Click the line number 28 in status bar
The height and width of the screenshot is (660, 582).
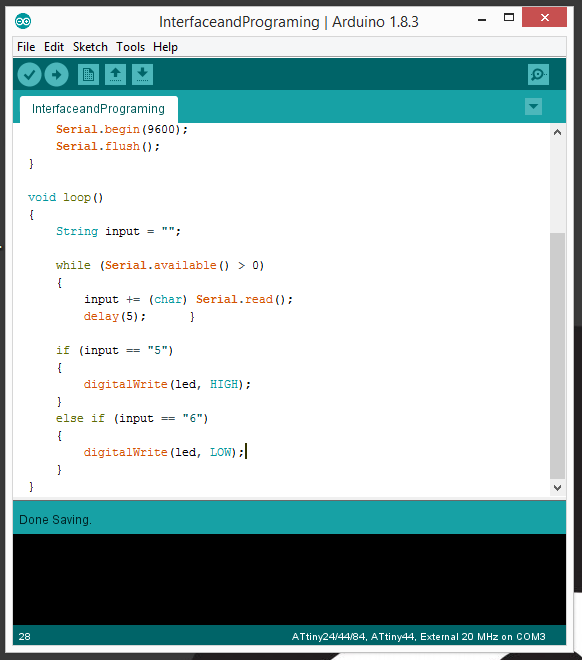[x=24, y=636]
